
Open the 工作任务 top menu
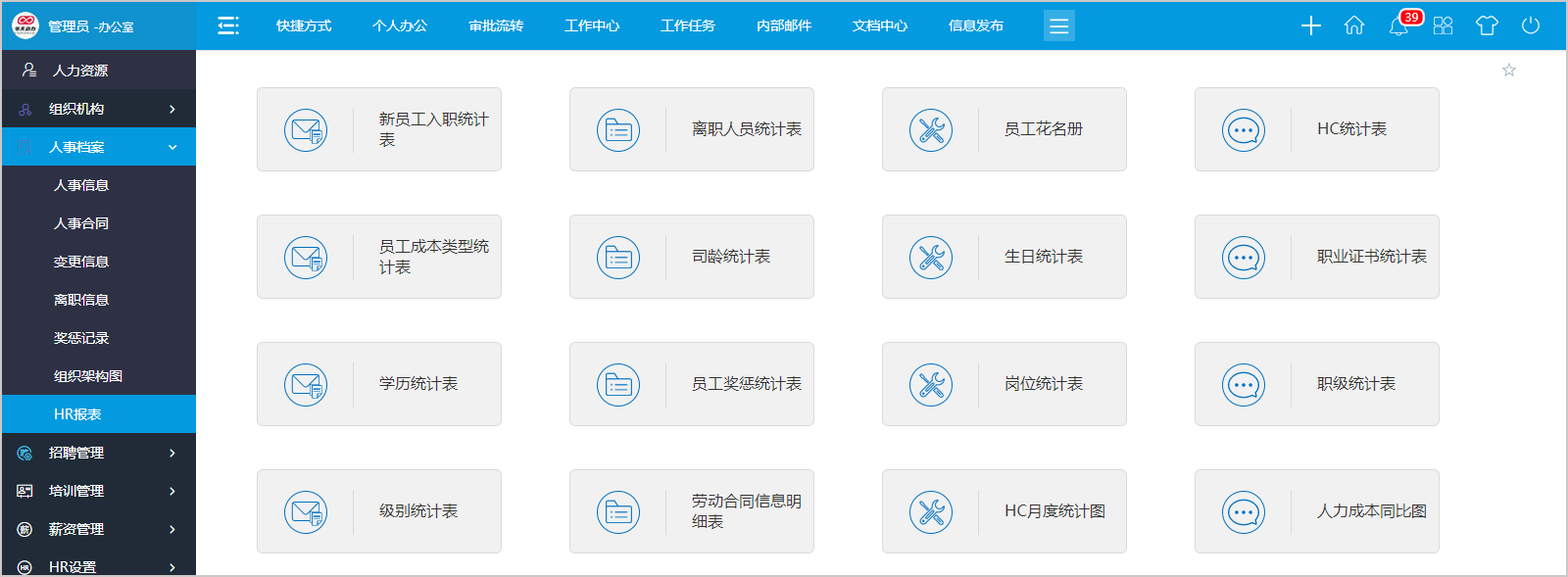pos(688,25)
